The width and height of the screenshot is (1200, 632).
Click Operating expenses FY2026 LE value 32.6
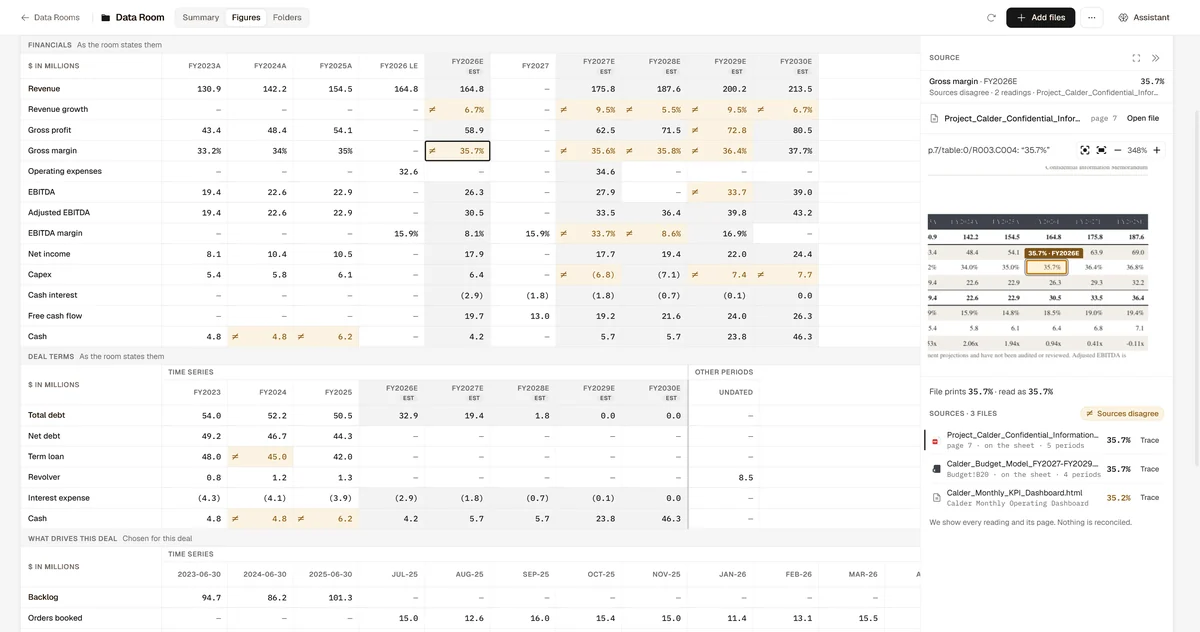coord(409,171)
